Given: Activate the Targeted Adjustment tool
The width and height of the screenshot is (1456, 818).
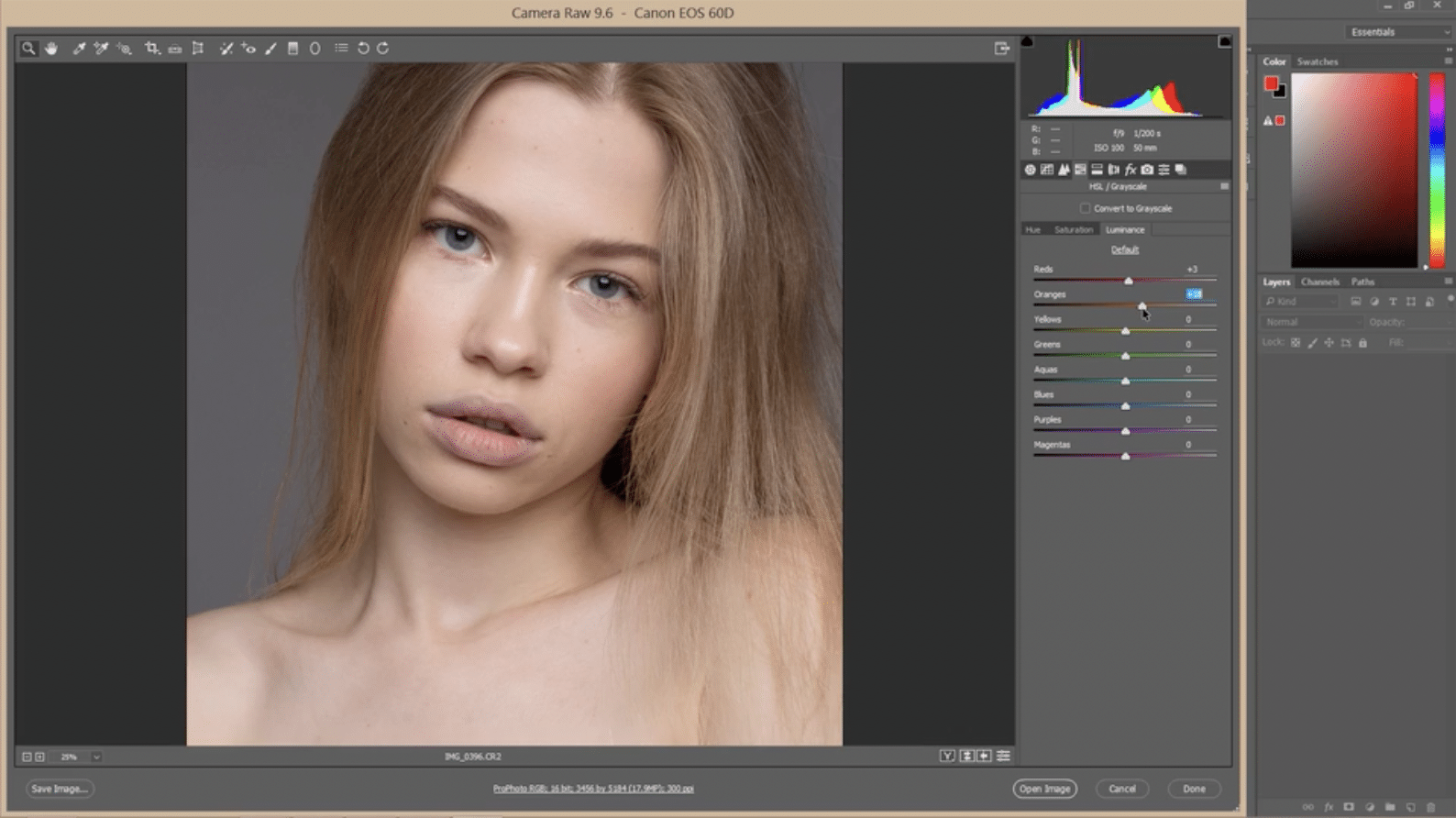Looking at the screenshot, I should [124, 48].
